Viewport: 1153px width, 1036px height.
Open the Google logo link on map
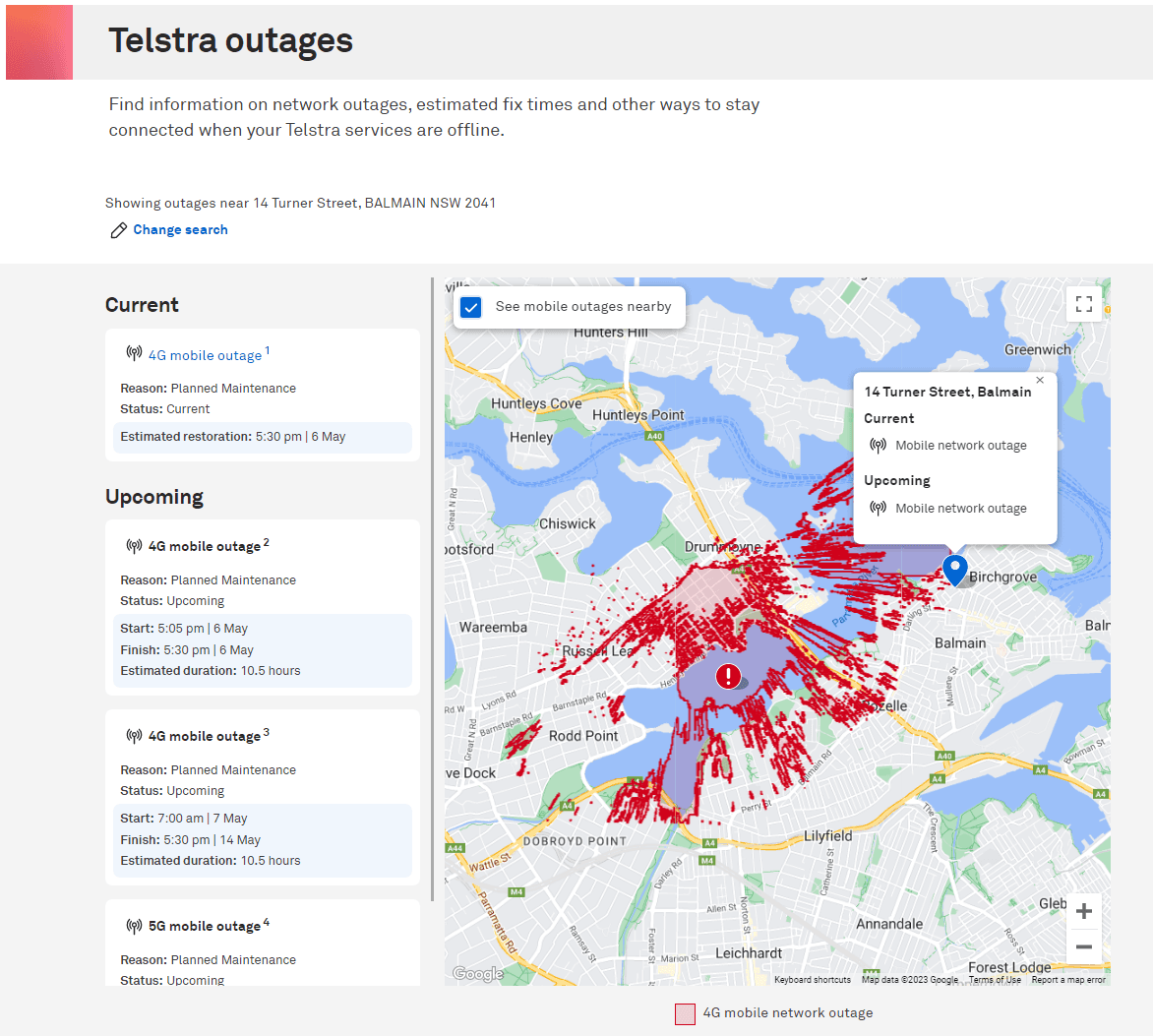[478, 973]
